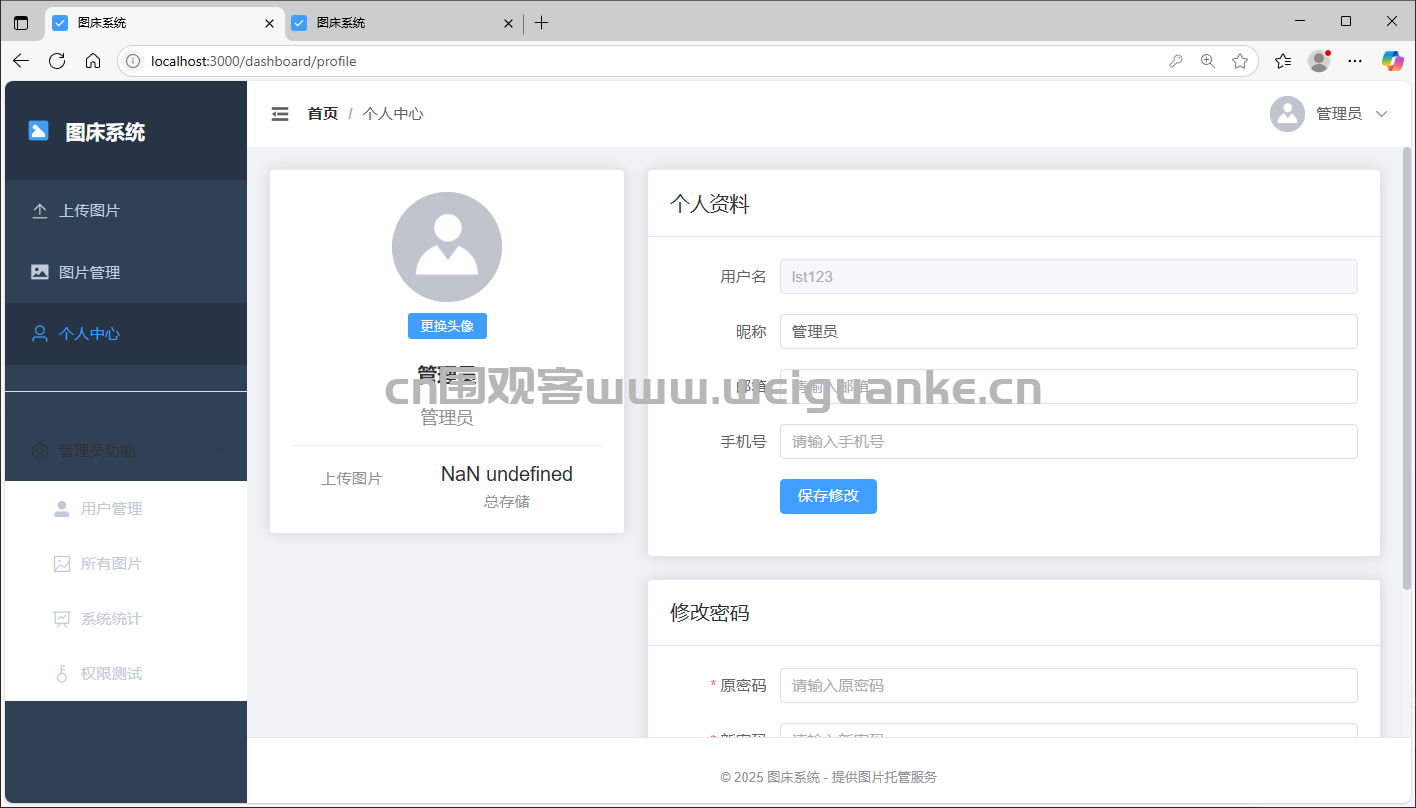Click the key icon beside 权限测试
Viewport: 1416px width, 808px height.
click(x=62, y=674)
